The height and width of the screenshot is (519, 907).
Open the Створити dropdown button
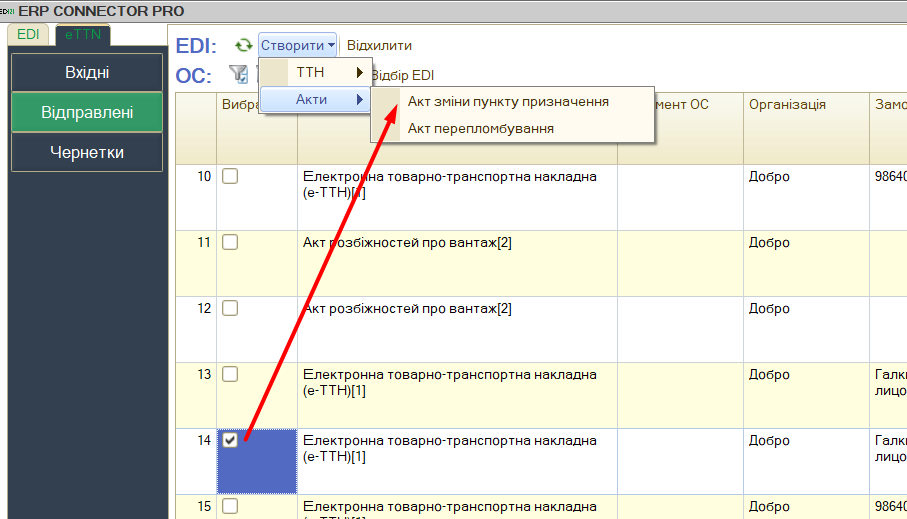click(x=297, y=46)
